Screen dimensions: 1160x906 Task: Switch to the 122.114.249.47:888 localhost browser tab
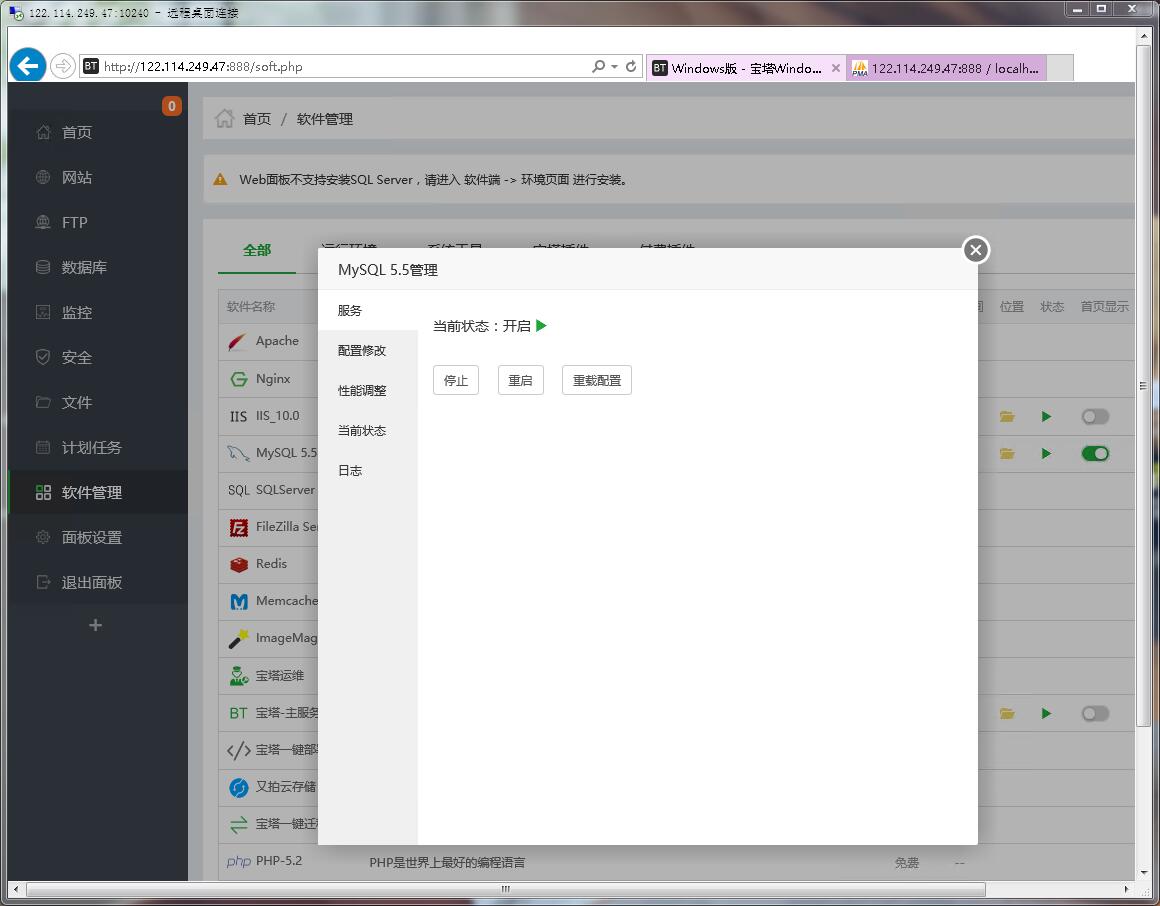[947, 68]
